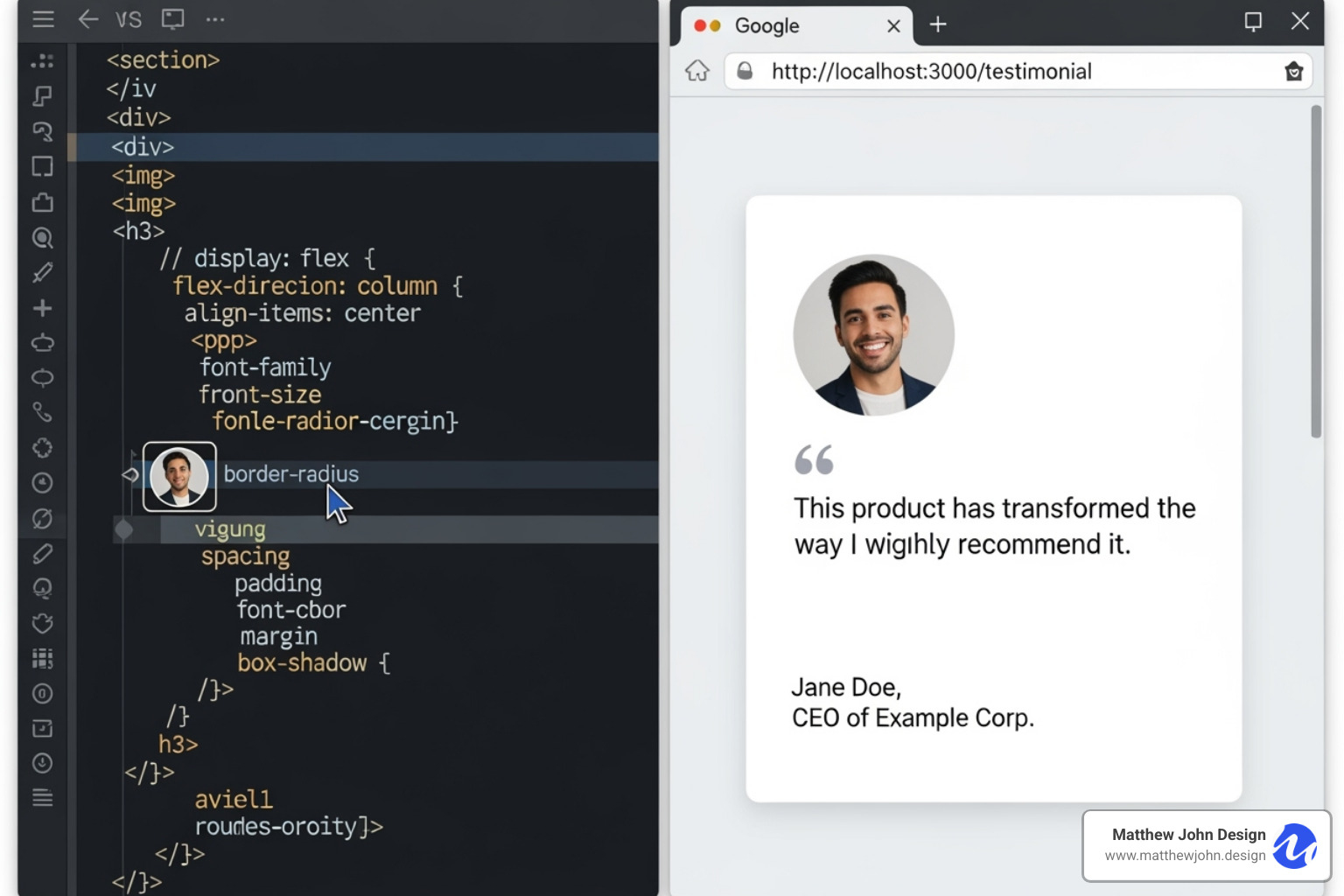Click the plus icon in the sidebar
This screenshot has height=896, width=1344.
[x=42, y=308]
